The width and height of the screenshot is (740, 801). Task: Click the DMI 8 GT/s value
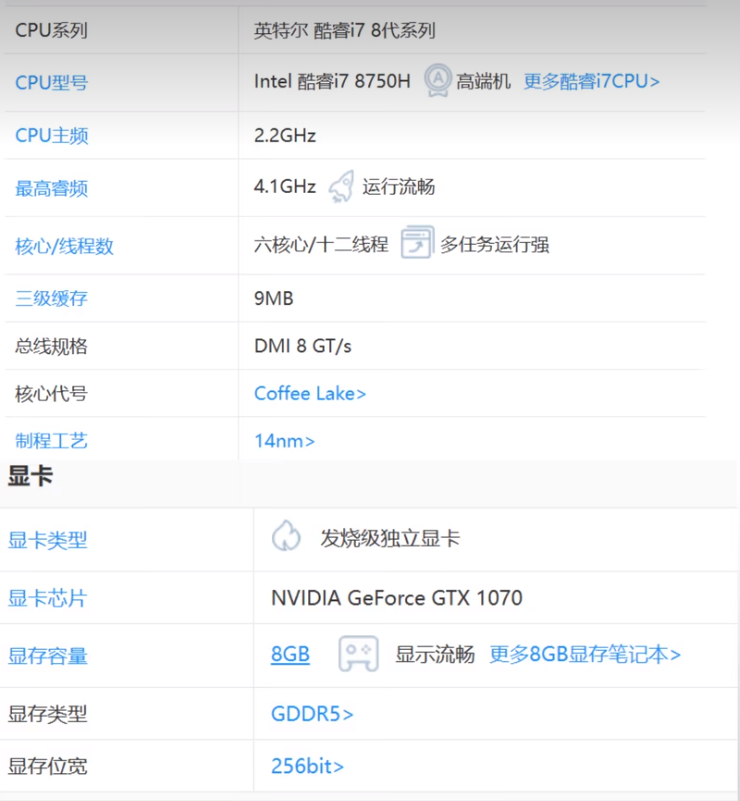[x=303, y=346]
